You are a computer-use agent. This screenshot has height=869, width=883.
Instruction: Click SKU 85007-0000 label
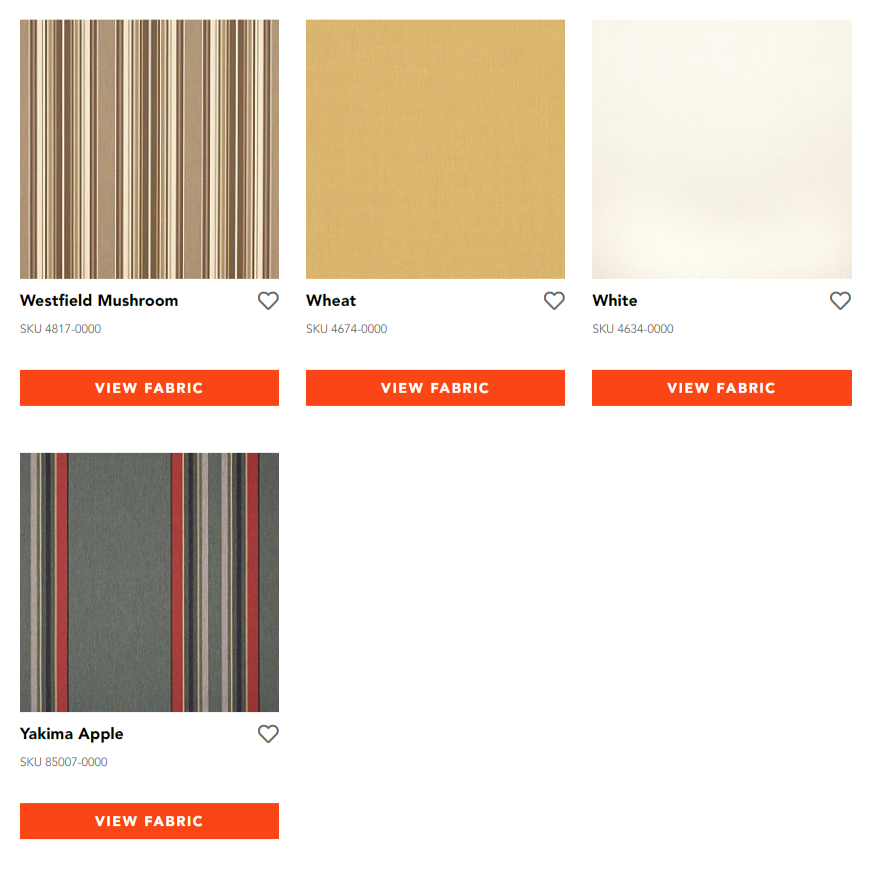tap(64, 762)
